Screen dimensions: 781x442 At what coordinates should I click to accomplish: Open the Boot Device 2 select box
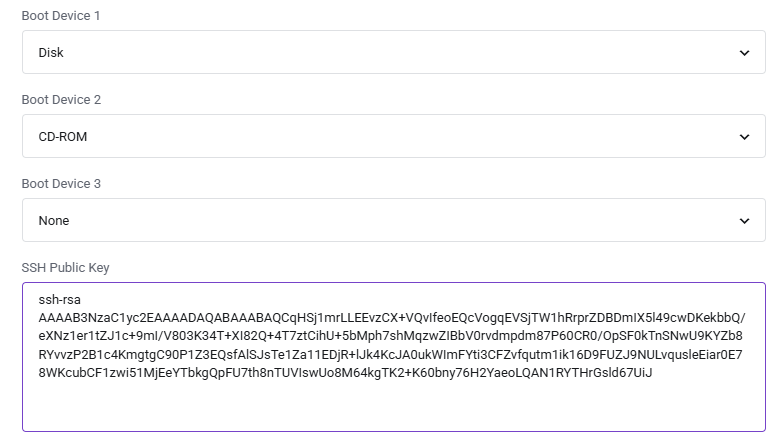pyautogui.click(x=393, y=136)
